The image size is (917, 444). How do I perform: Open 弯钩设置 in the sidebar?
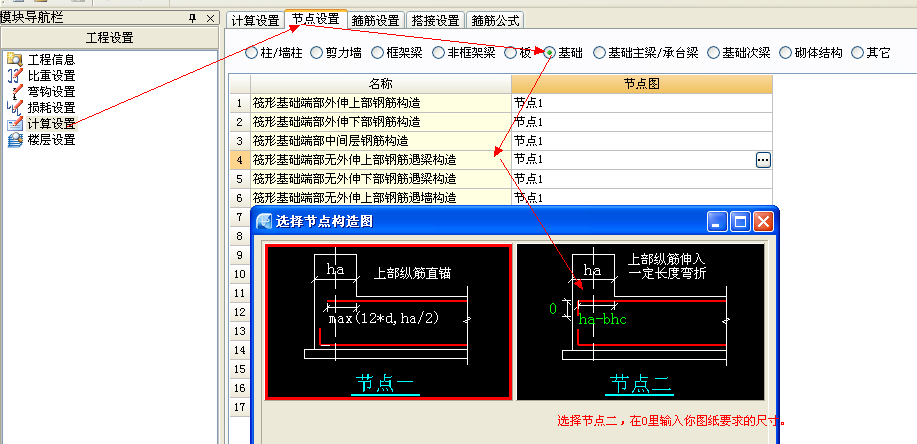pos(51,92)
